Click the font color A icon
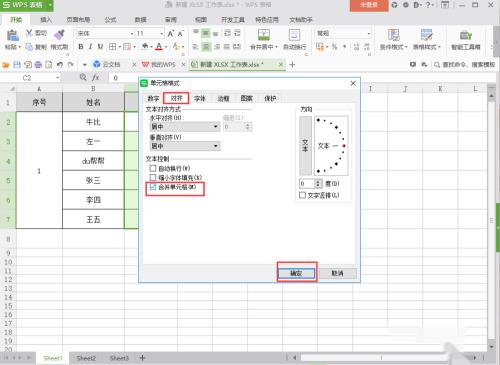Viewport: 500px width, 365px height. (159, 47)
